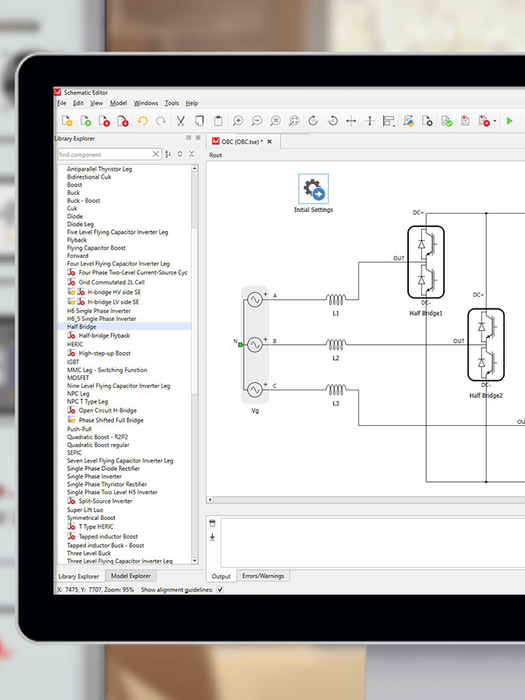Select T Type HERIC library item
Image resolution: width=525 pixels, height=700 pixels.
[96, 527]
